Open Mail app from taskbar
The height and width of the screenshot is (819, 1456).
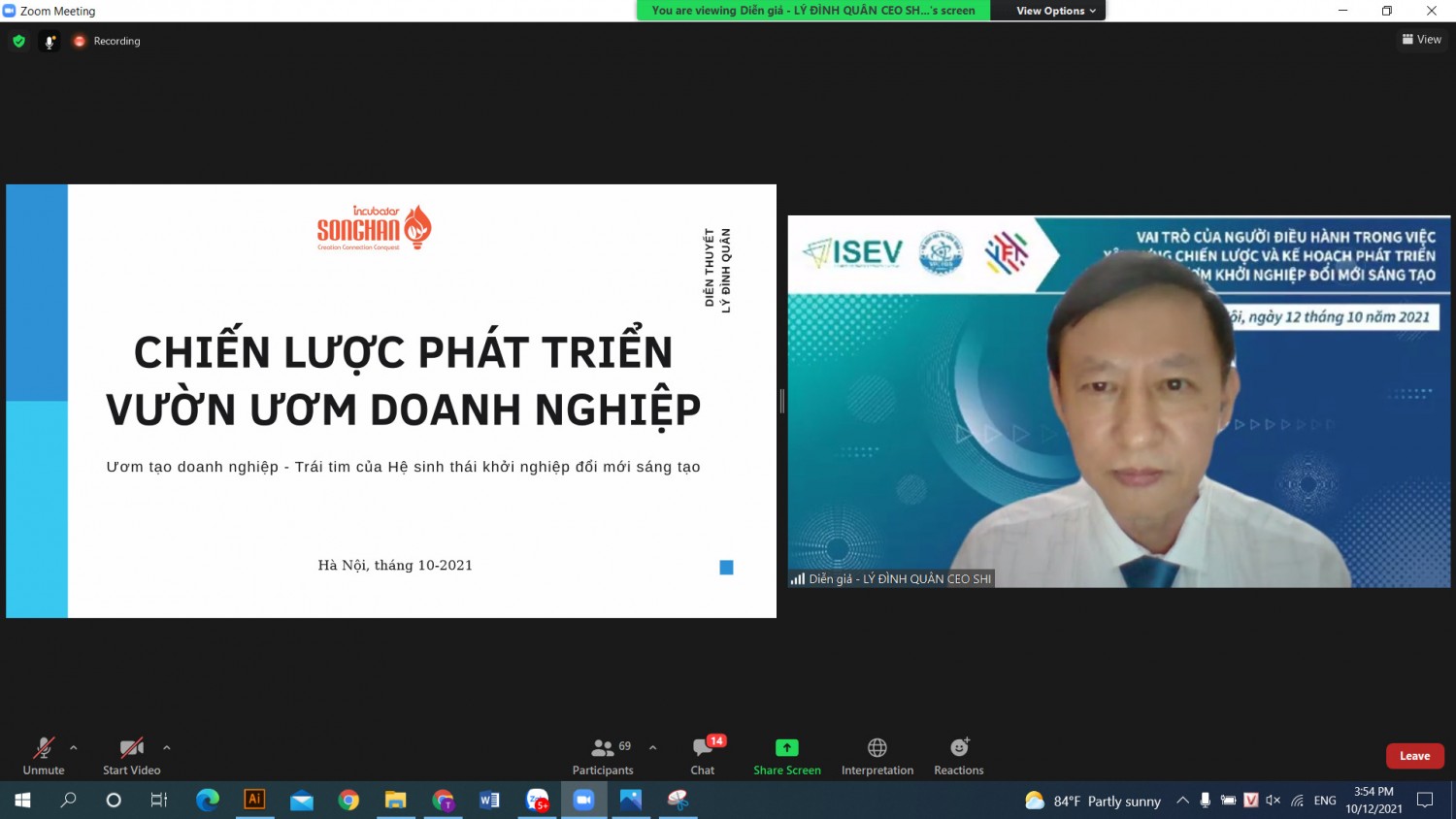302,801
